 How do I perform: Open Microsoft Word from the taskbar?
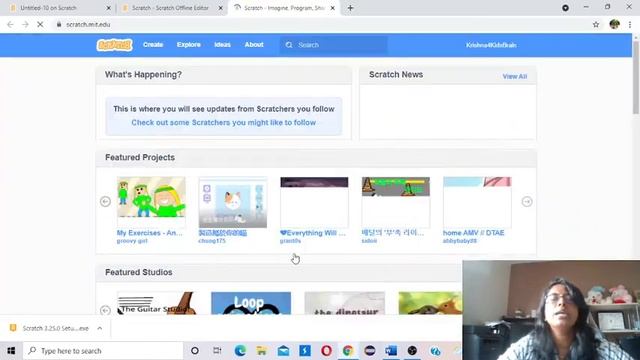click(391, 351)
